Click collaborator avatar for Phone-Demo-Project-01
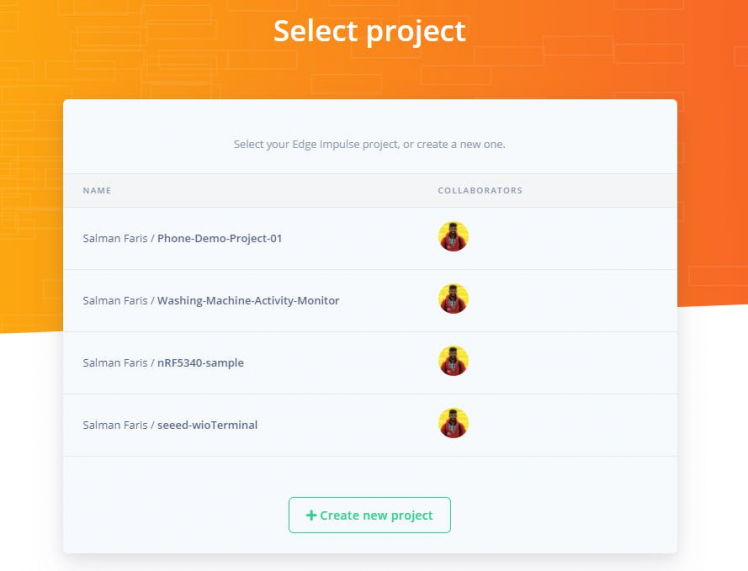The image size is (748, 571). pos(453,237)
